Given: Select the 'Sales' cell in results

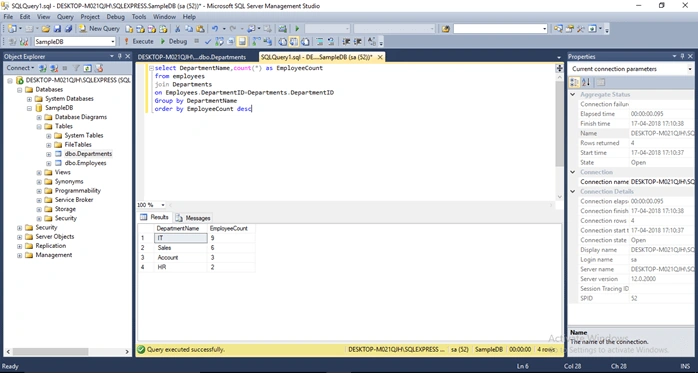Looking at the screenshot, I should click(180, 248).
